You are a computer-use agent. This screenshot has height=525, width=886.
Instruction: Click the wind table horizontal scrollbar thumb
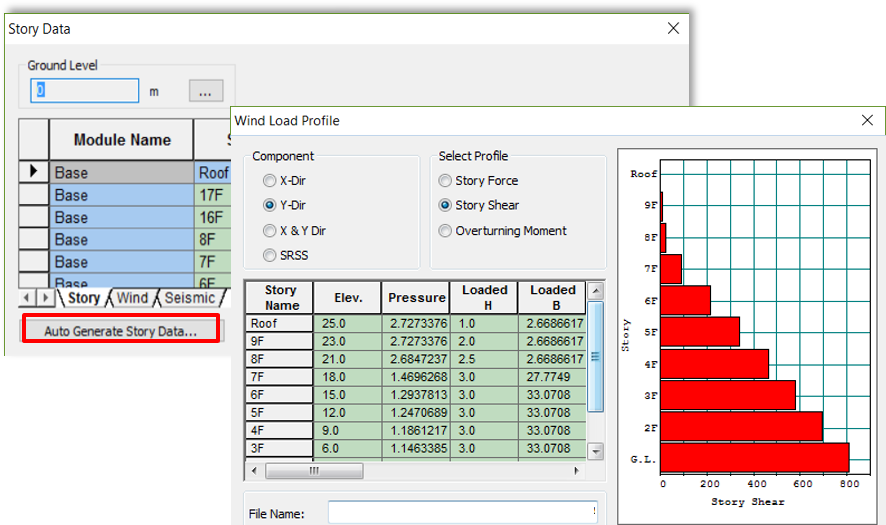pyautogui.click(x=314, y=471)
